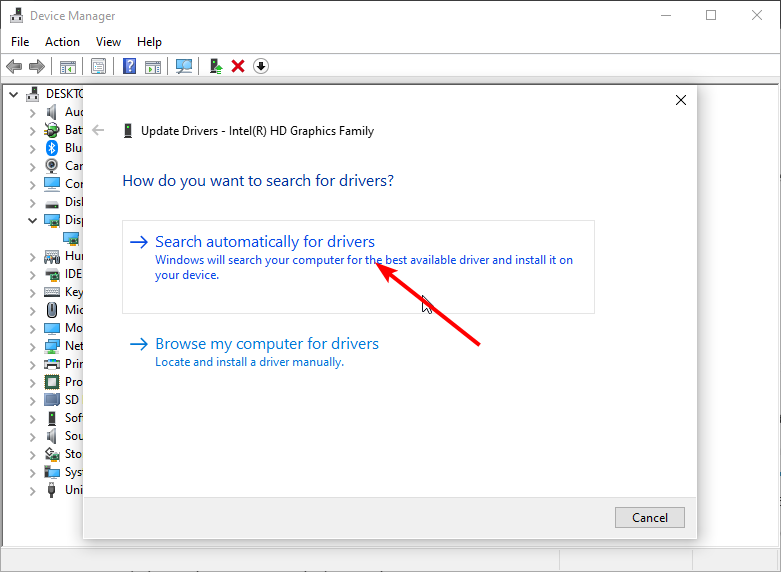The image size is (781, 572).
Task: Open the Properties toolbar icon
Action: click(x=99, y=66)
